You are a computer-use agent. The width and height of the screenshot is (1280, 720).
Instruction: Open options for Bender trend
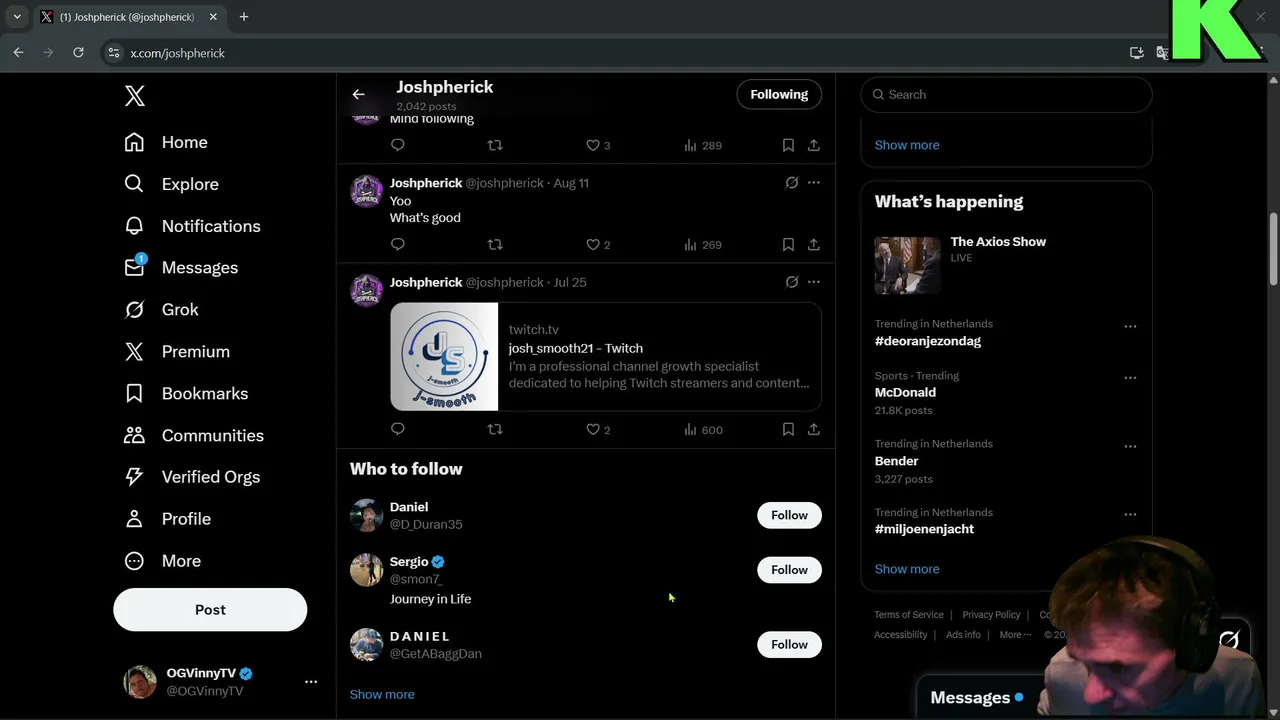pyautogui.click(x=1130, y=446)
